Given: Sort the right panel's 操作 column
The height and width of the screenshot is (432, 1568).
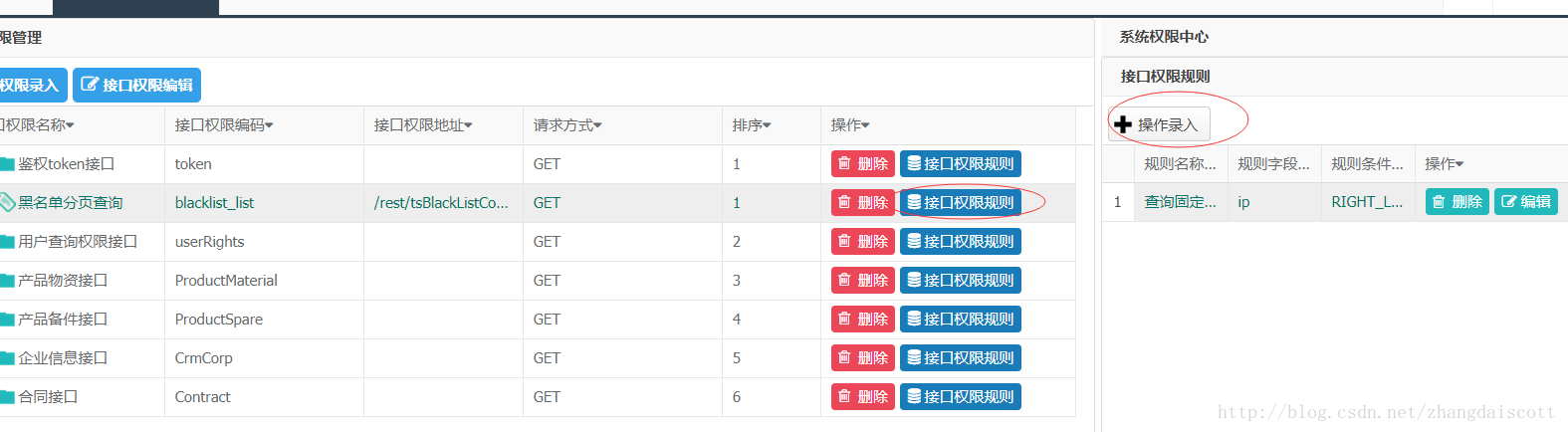Looking at the screenshot, I should 1459,164.
